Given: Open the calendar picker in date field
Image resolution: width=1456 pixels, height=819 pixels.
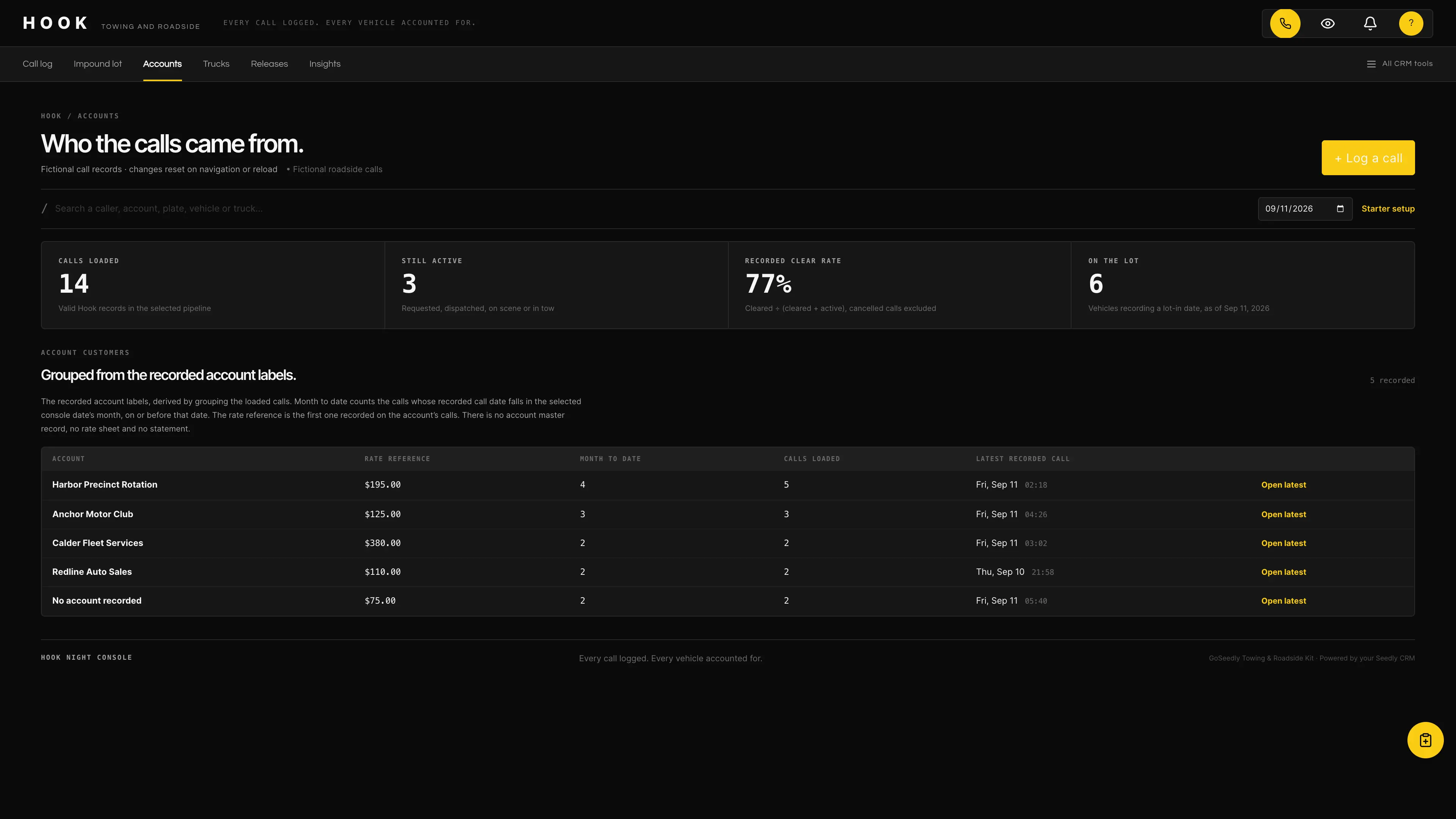Looking at the screenshot, I should pos(1340,209).
